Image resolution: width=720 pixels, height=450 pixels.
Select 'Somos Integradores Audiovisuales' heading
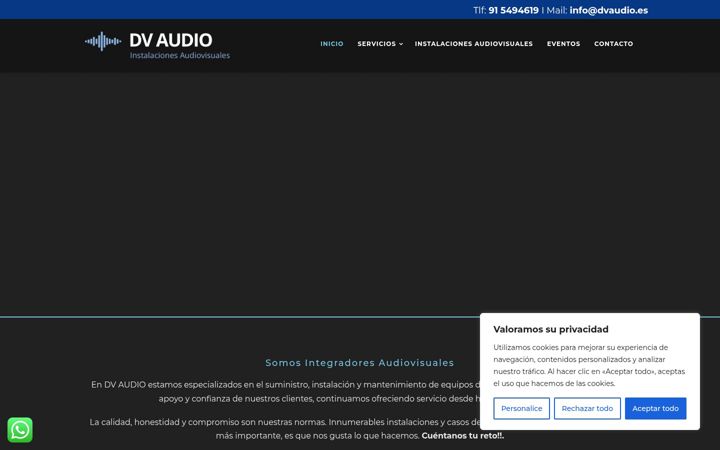360,363
